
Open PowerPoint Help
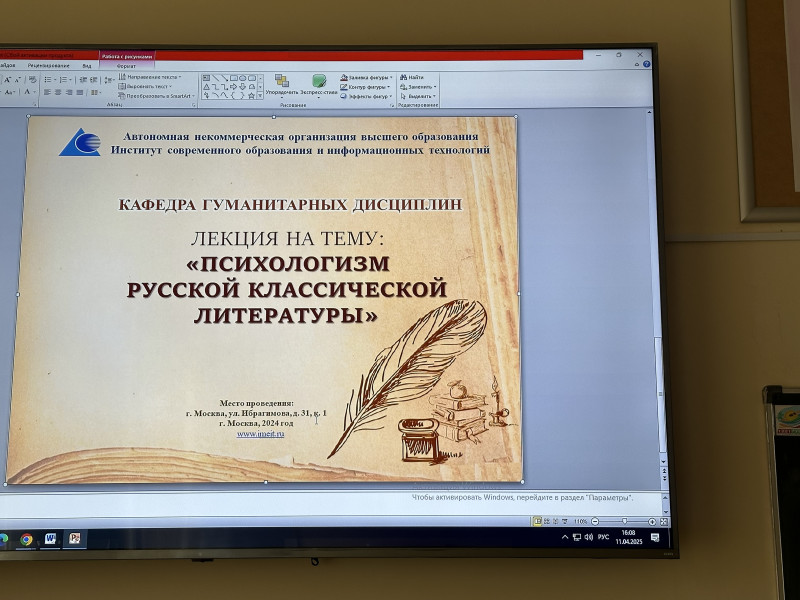click(x=646, y=64)
